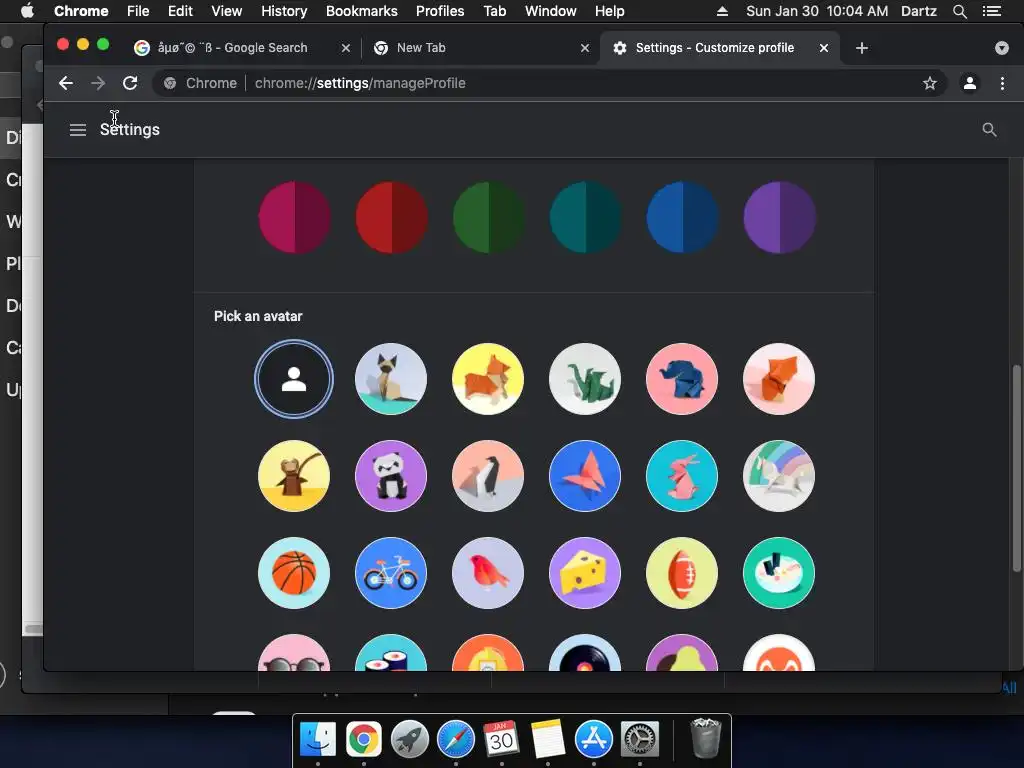This screenshot has width=1024, height=768.
Task: Choose the blue theme color swatch
Action: [682, 217]
